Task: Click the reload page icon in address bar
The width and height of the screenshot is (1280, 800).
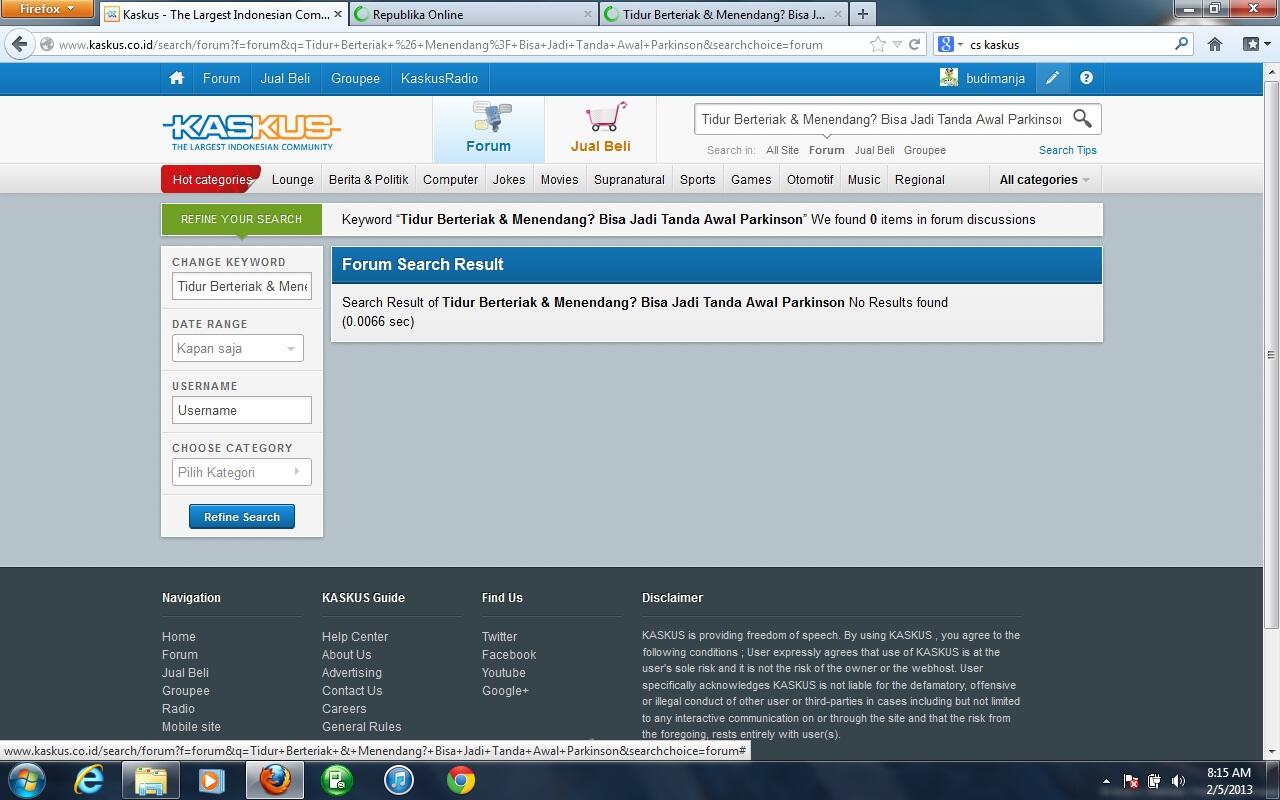Action: coord(914,44)
